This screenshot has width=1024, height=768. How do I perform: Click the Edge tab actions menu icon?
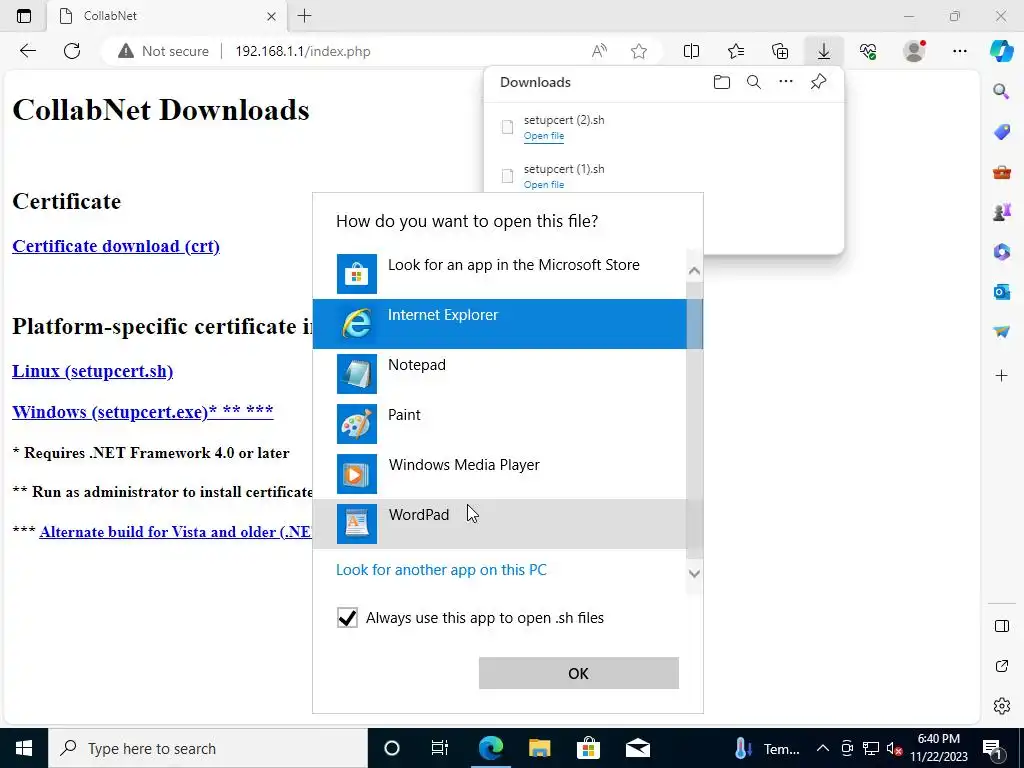click(x=24, y=16)
